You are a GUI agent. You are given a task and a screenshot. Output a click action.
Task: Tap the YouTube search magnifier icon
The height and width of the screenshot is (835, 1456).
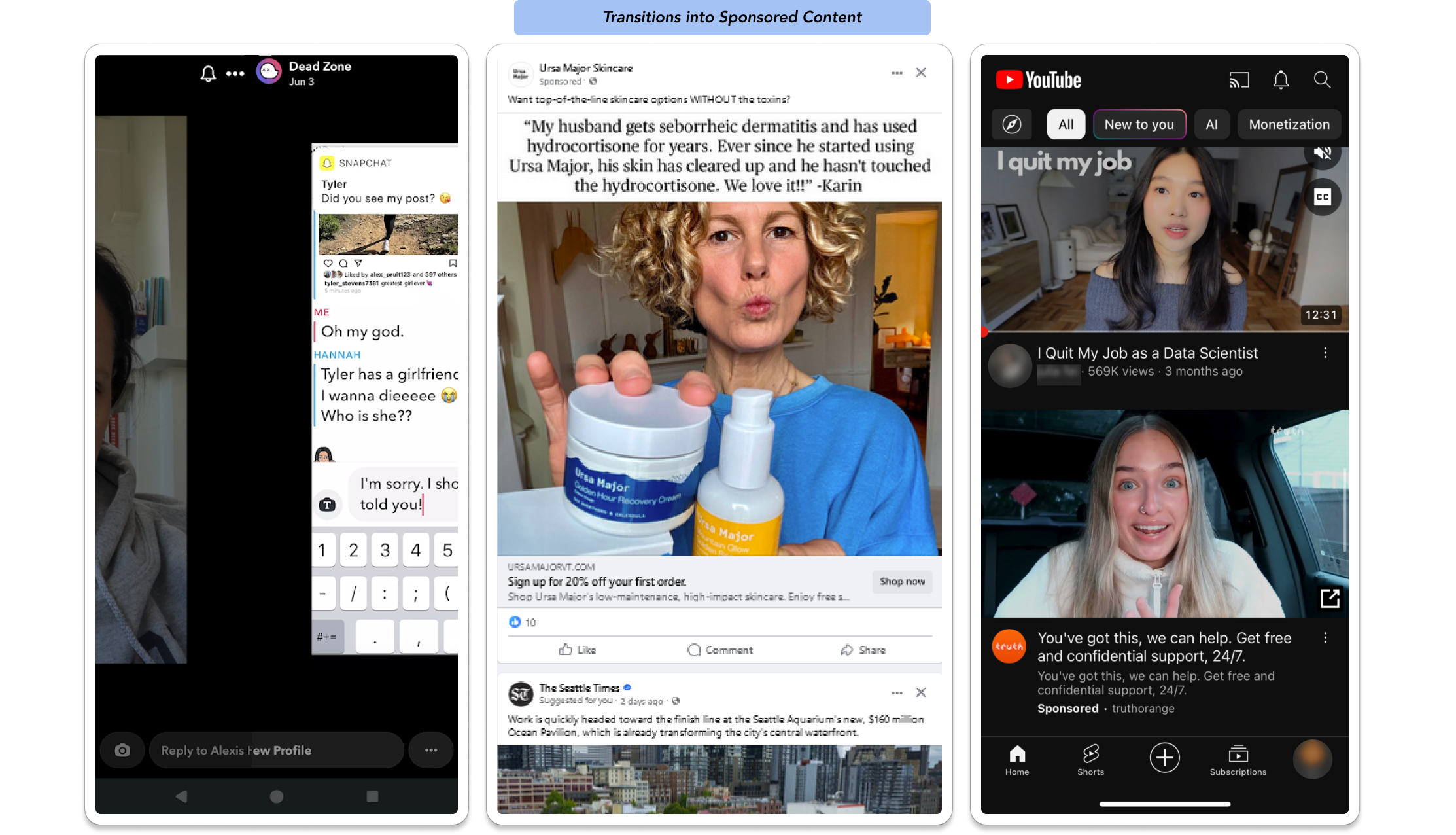click(1322, 80)
